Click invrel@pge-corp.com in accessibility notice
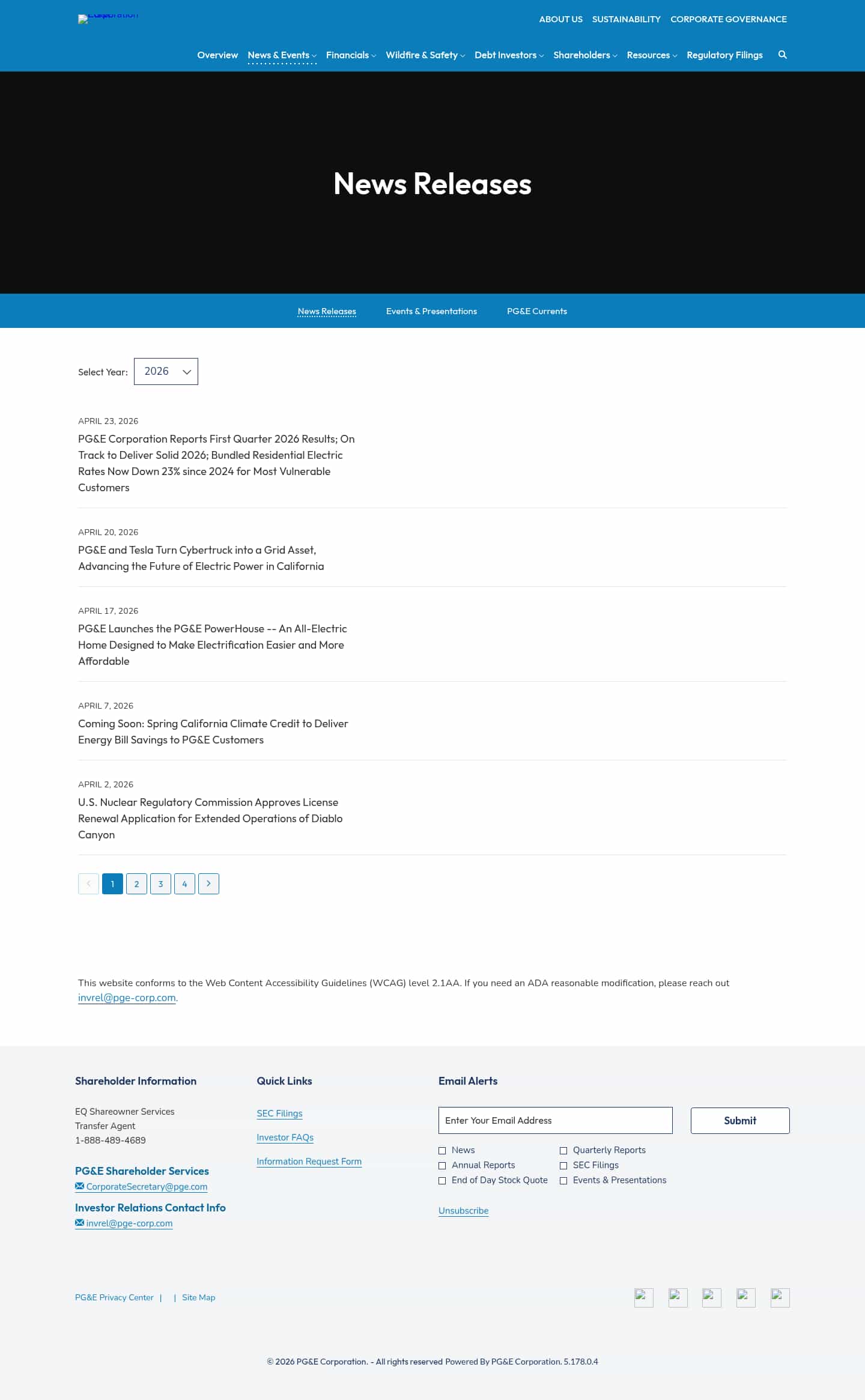 [x=127, y=998]
